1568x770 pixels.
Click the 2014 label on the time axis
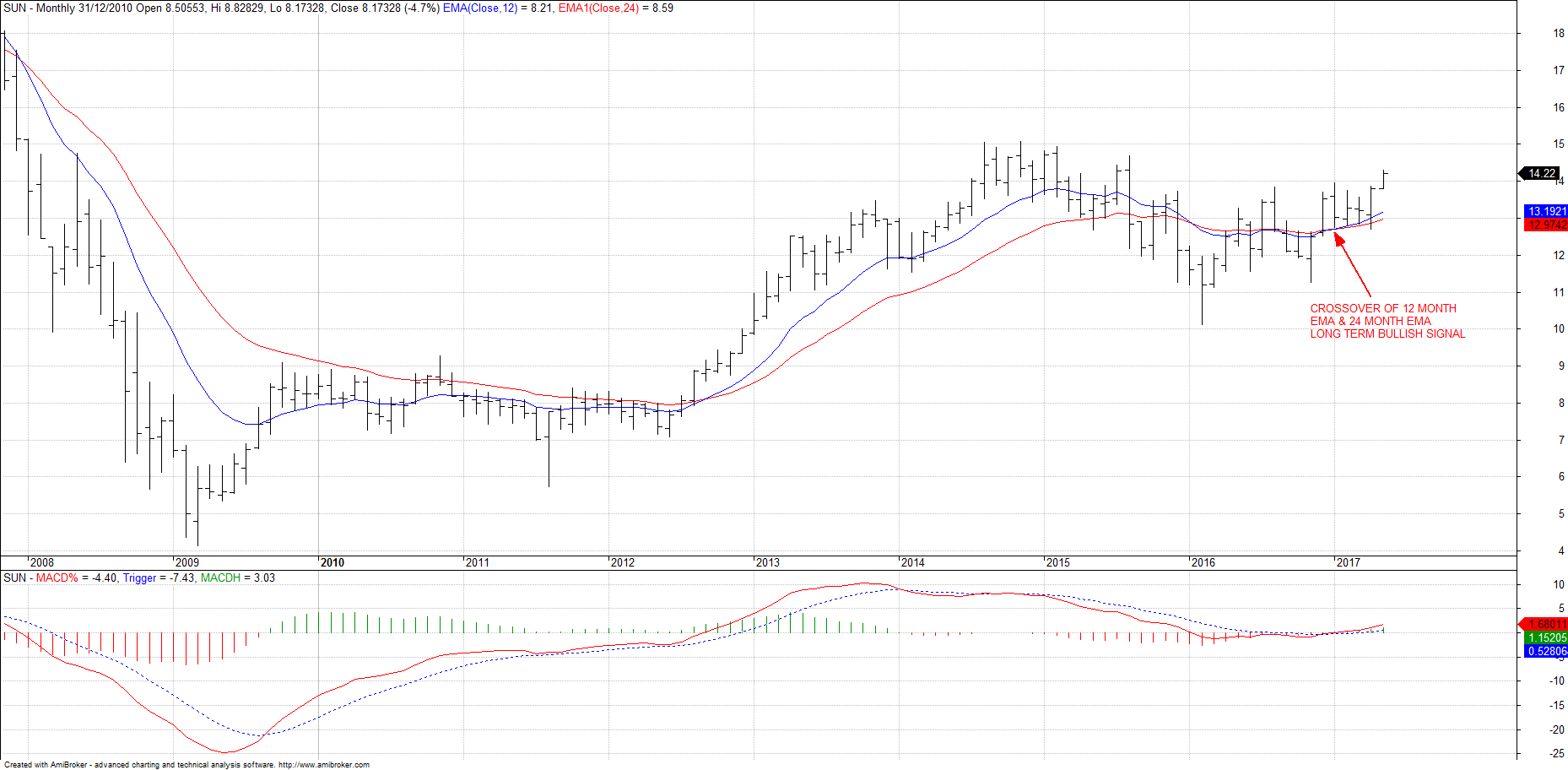(x=912, y=562)
